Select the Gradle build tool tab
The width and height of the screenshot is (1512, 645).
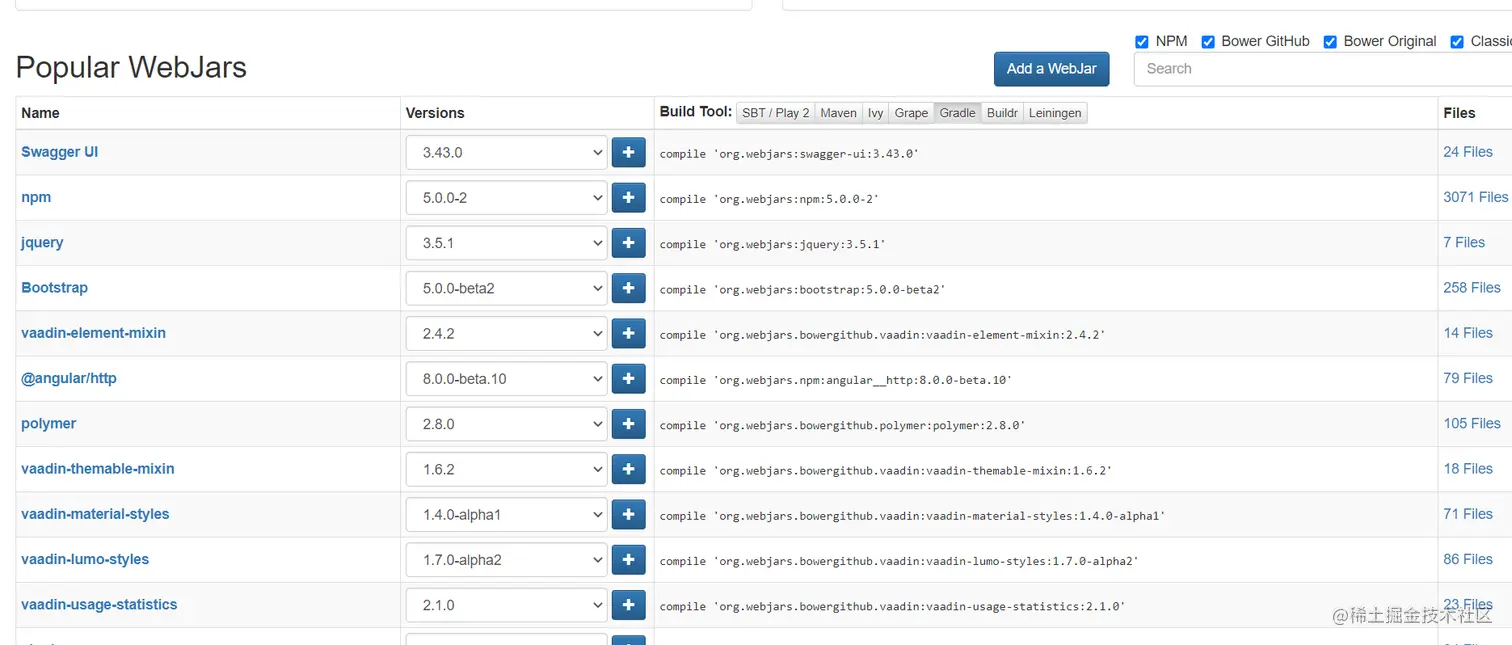tap(957, 113)
